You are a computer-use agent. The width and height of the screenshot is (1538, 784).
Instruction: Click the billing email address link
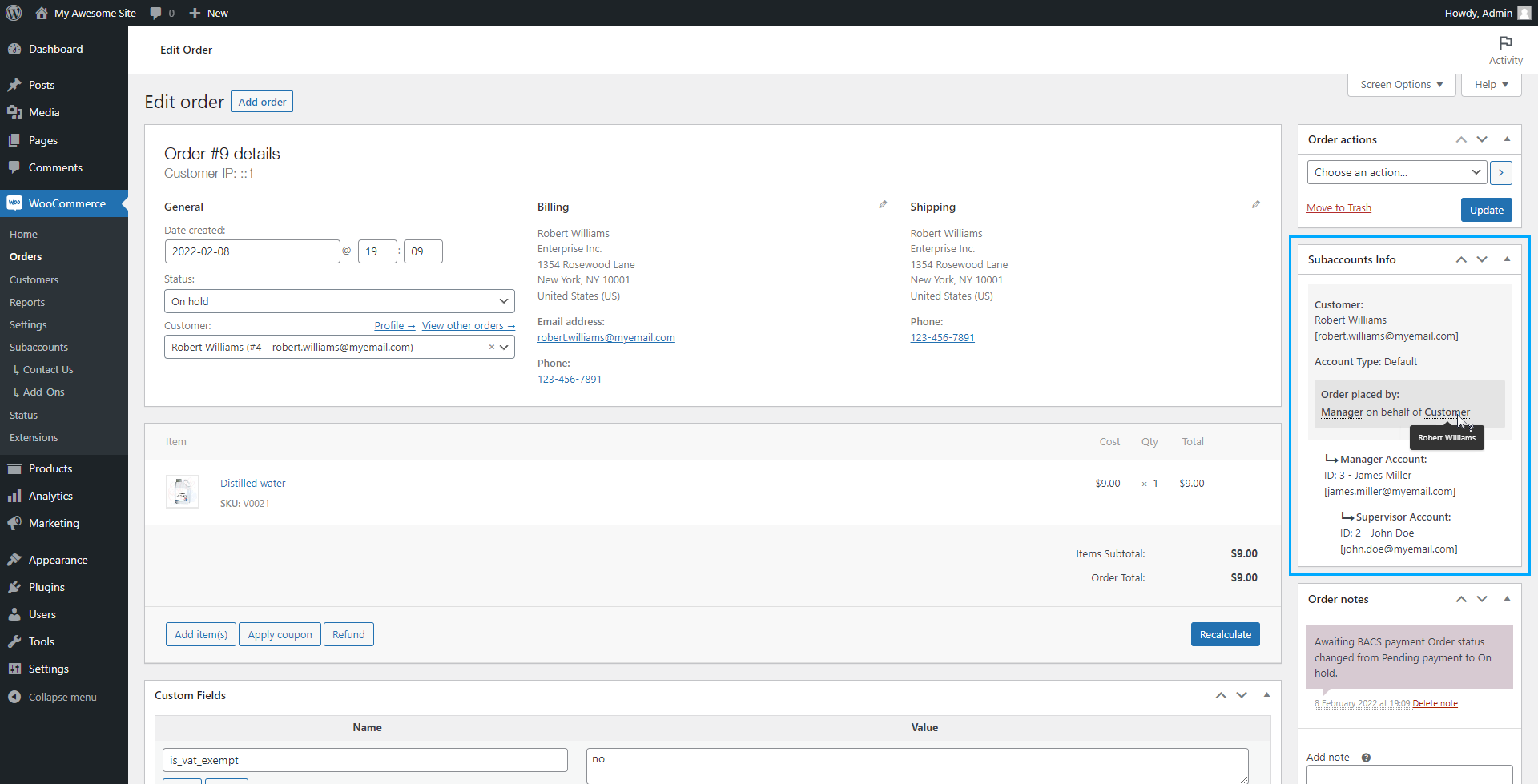(x=606, y=337)
